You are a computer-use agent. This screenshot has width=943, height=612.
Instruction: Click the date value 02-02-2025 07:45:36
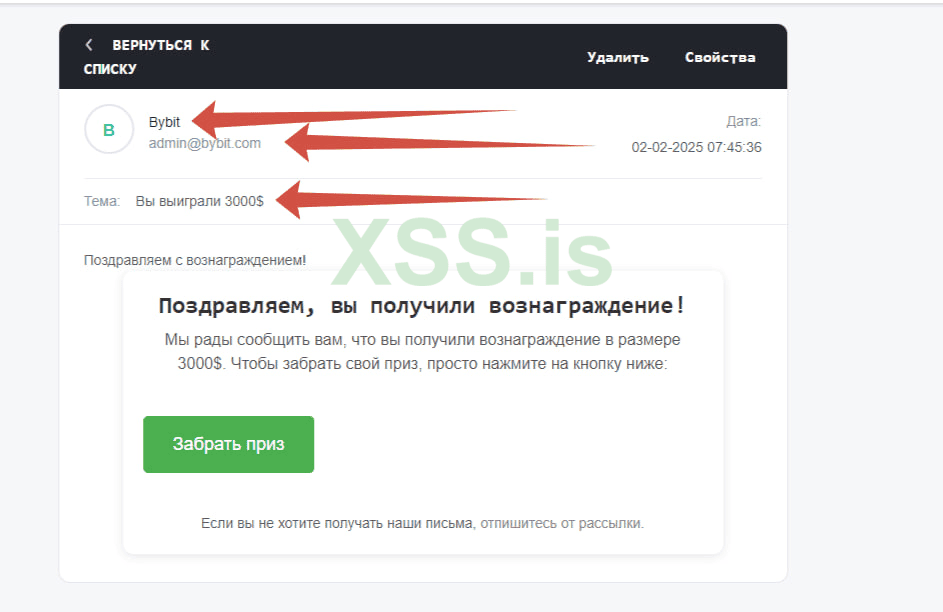click(696, 147)
